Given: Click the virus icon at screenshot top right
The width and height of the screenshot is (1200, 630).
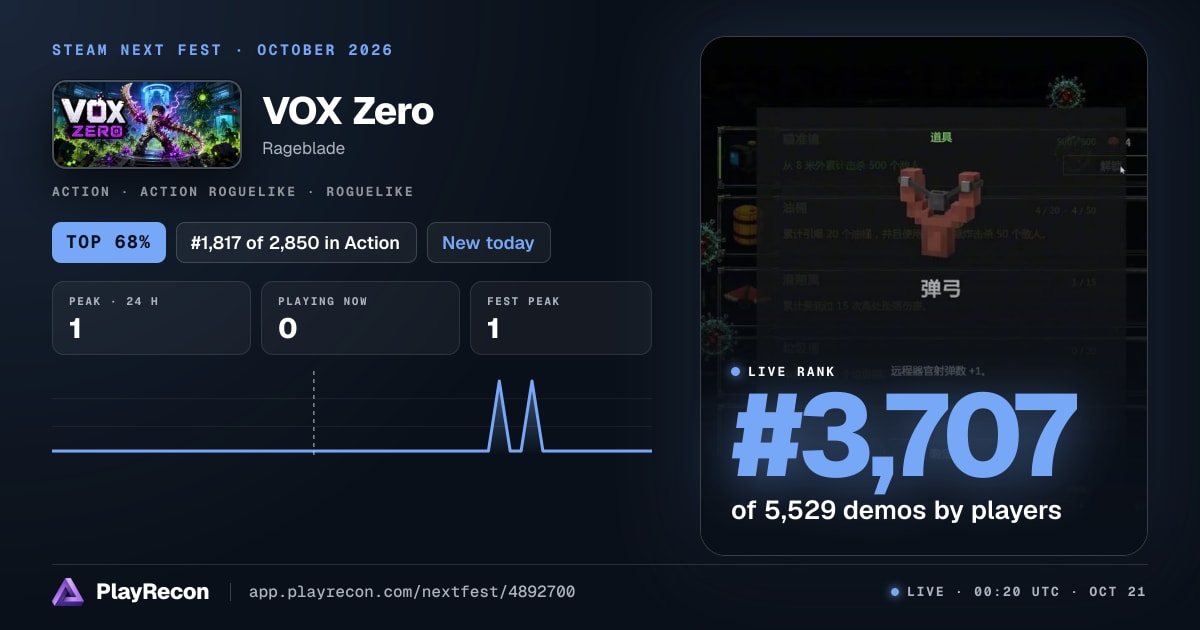Looking at the screenshot, I should click(x=1066, y=95).
